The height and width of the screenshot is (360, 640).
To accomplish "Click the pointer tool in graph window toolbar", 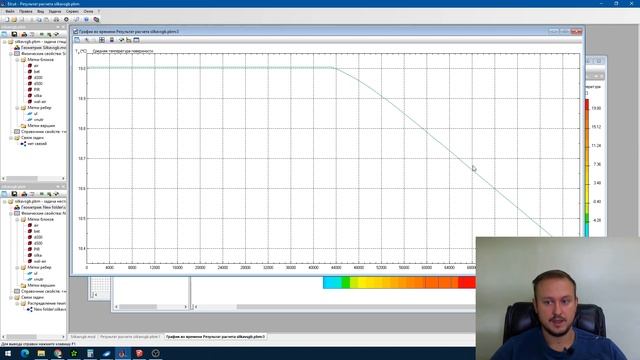I will pos(87,40).
